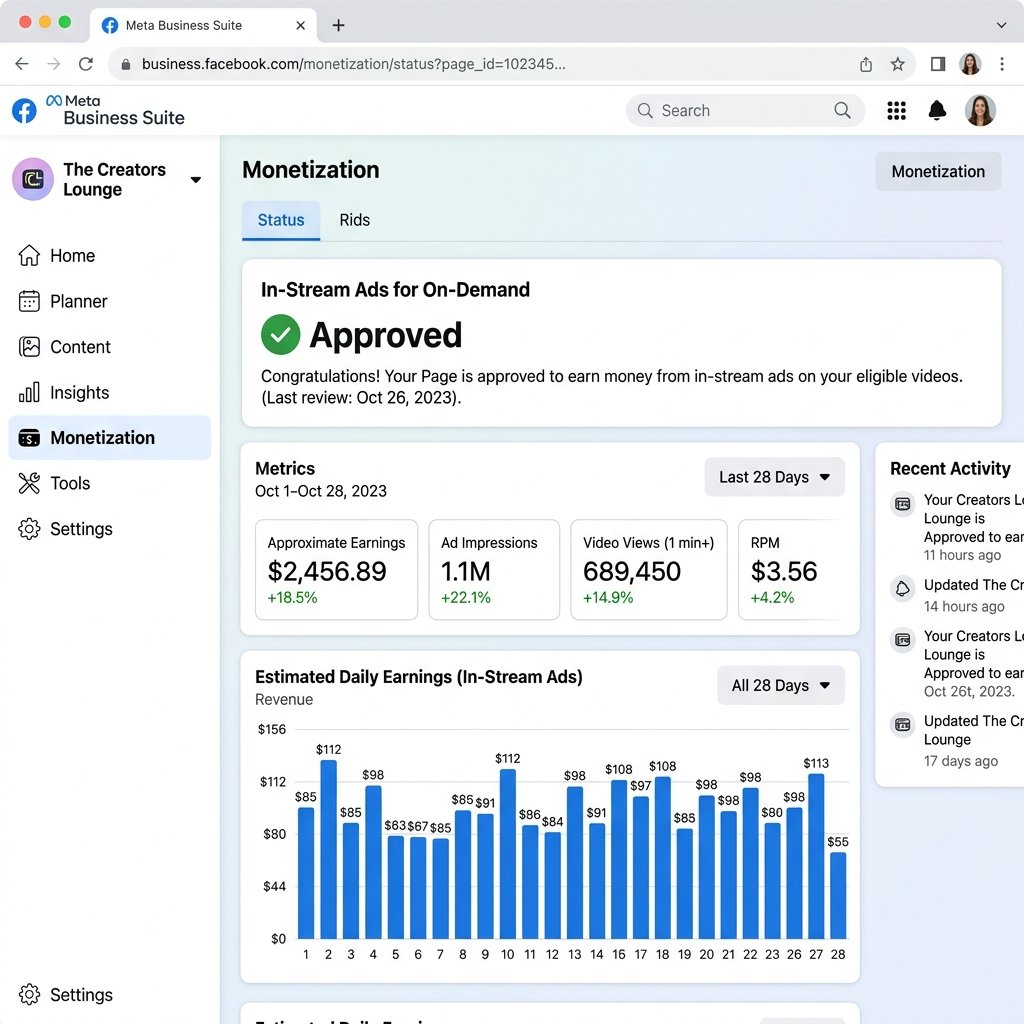Switch to the Status tab

click(281, 220)
